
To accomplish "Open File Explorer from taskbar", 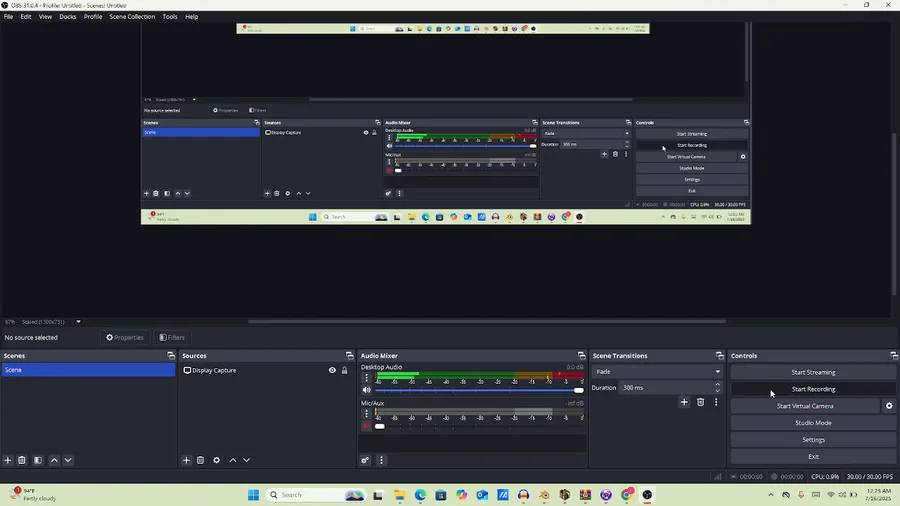I will 399,495.
